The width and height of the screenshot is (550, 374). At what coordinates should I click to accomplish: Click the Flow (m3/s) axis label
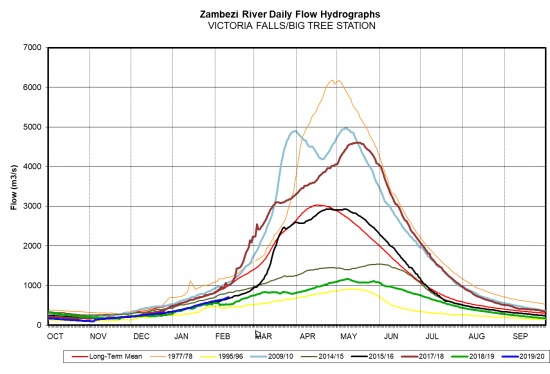click(x=14, y=187)
